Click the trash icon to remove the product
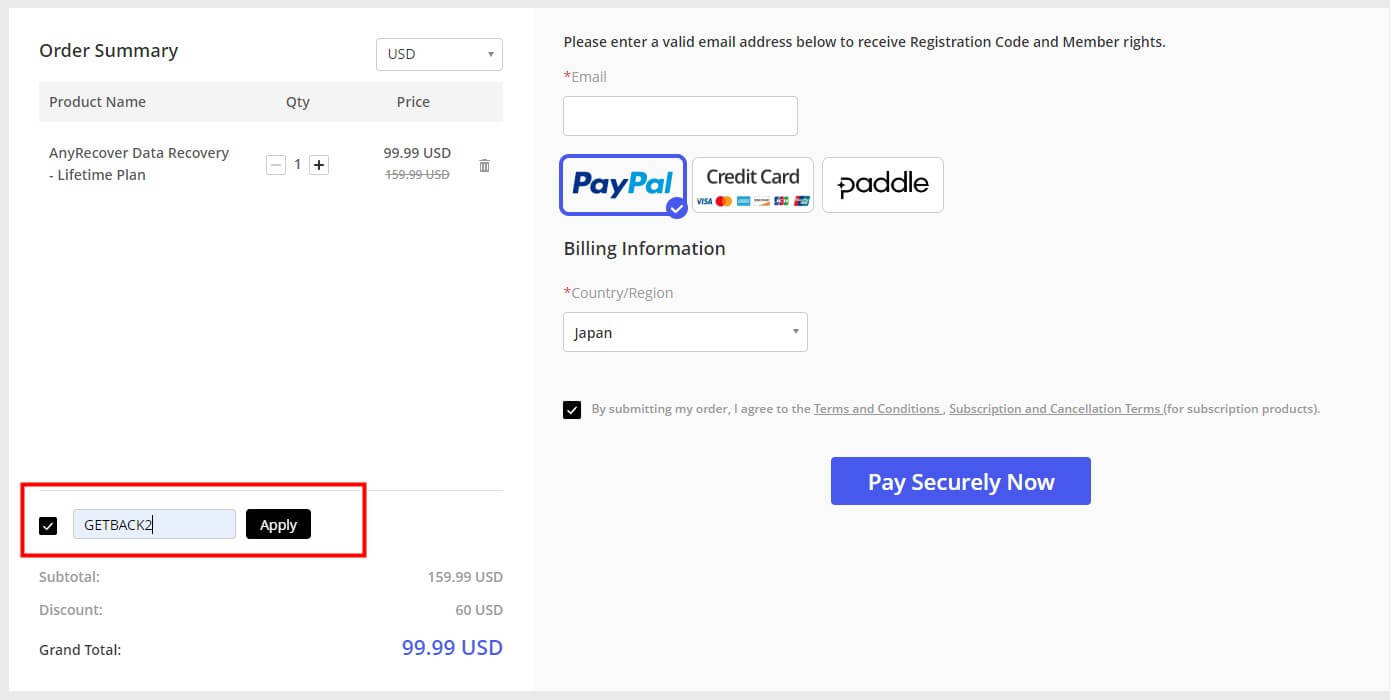Viewport: 1390px width, 700px height. (x=484, y=166)
